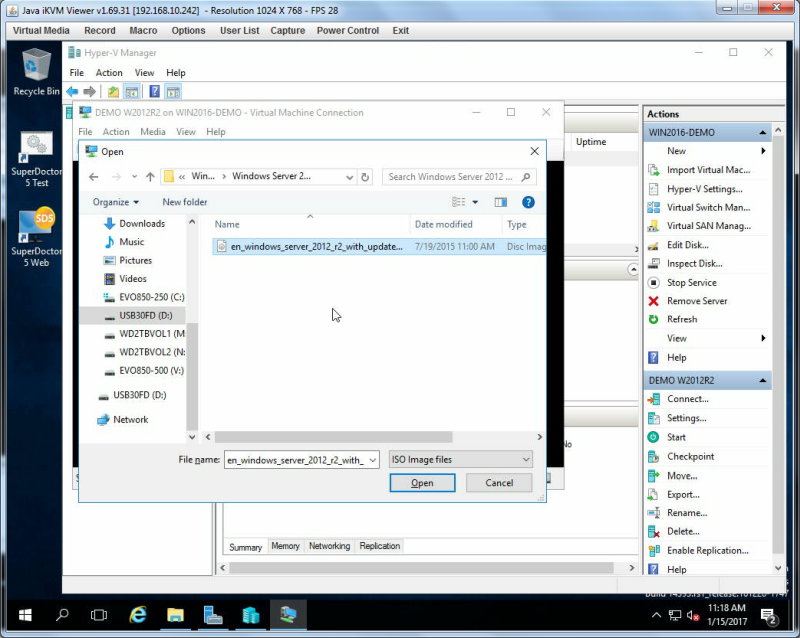Screen dimensions: 800x638
Task: Select SuperDoctor 5 Test desktop icon
Action: [36, 159]
